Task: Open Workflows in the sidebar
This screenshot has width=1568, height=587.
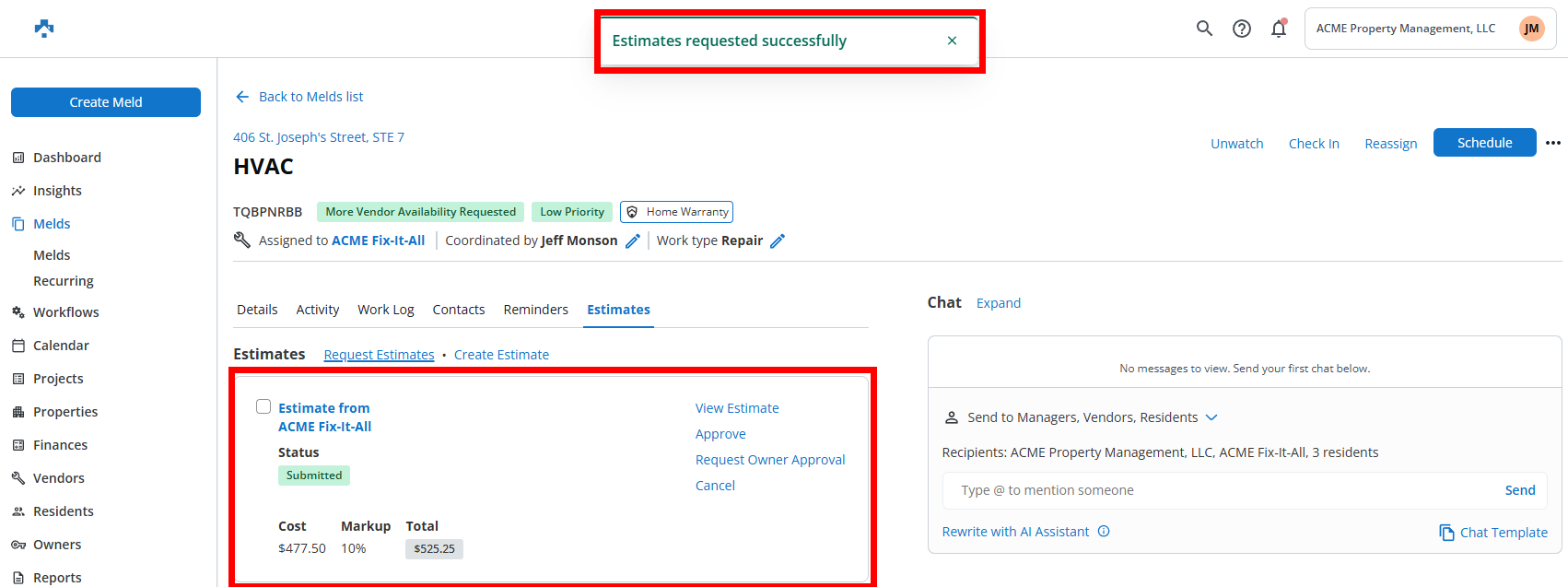Action: [65, 312]
